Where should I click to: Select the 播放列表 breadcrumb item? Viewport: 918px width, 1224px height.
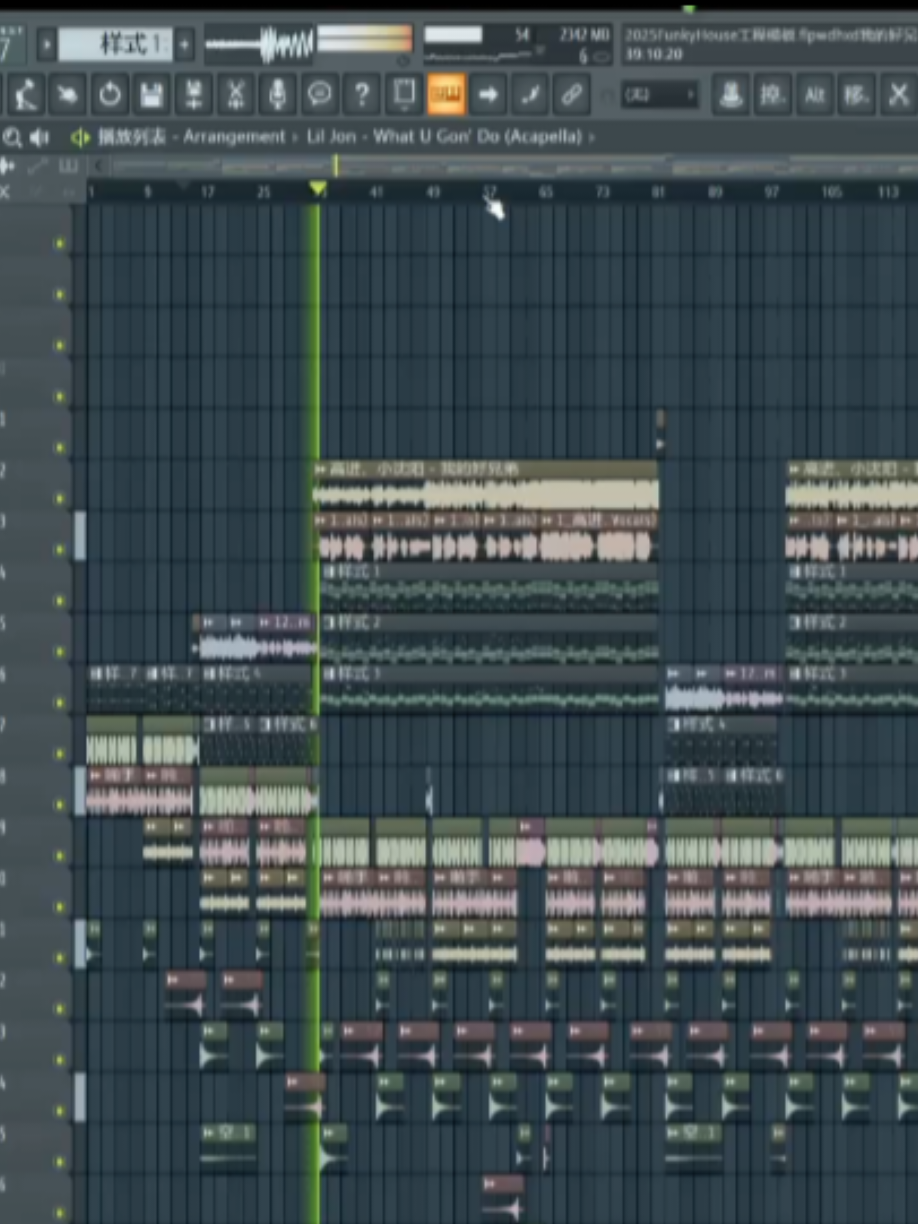[x=132, y=137]
